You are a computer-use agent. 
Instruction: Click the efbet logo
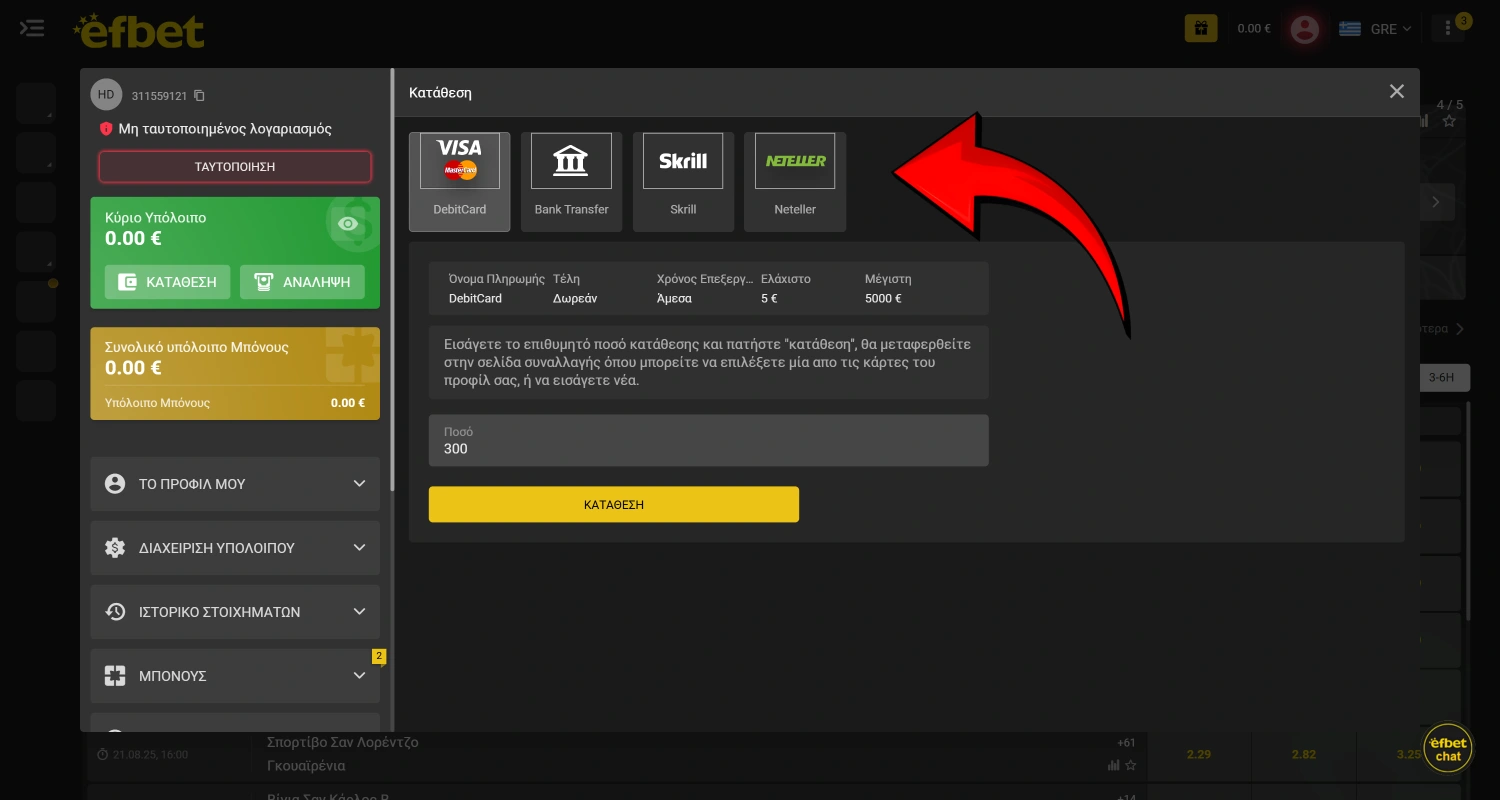click(x=139, y=30)
